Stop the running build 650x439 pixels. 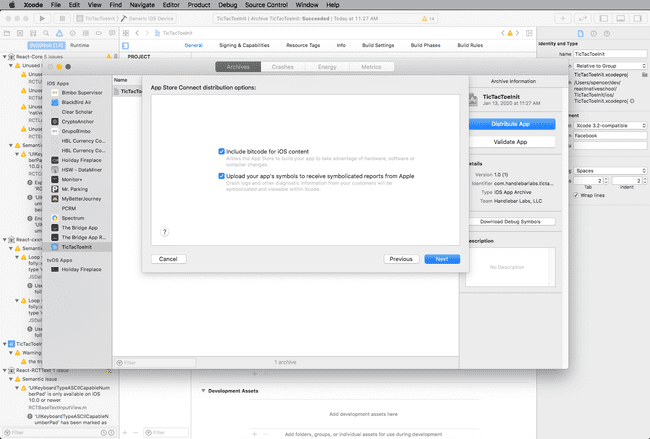click(62, 18)
